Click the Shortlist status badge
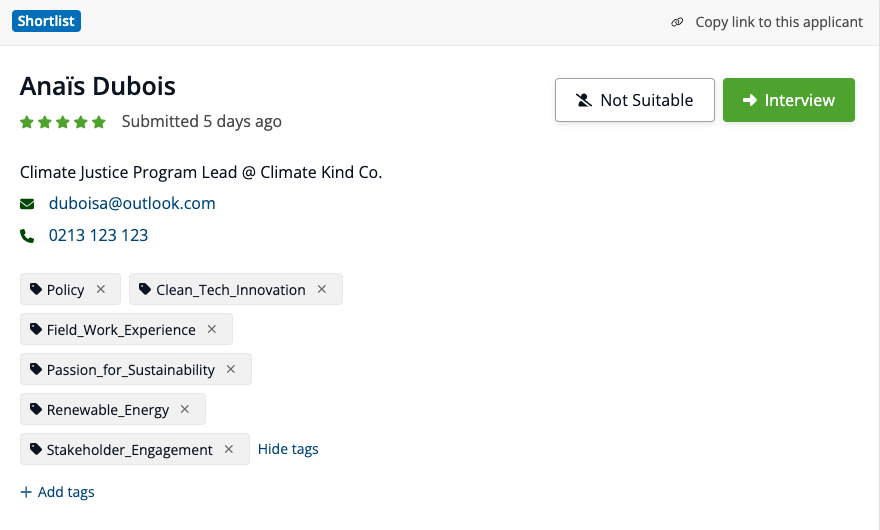 click(46, 21)
